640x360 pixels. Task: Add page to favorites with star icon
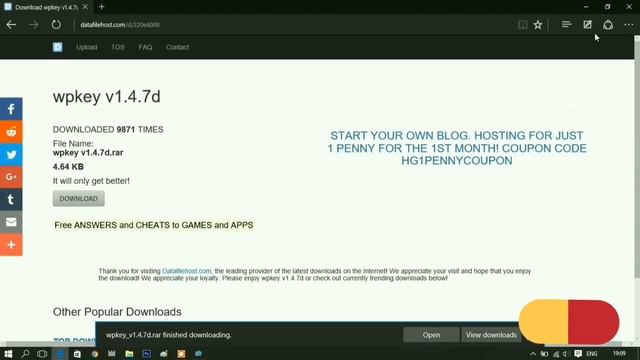click(538, 25)
